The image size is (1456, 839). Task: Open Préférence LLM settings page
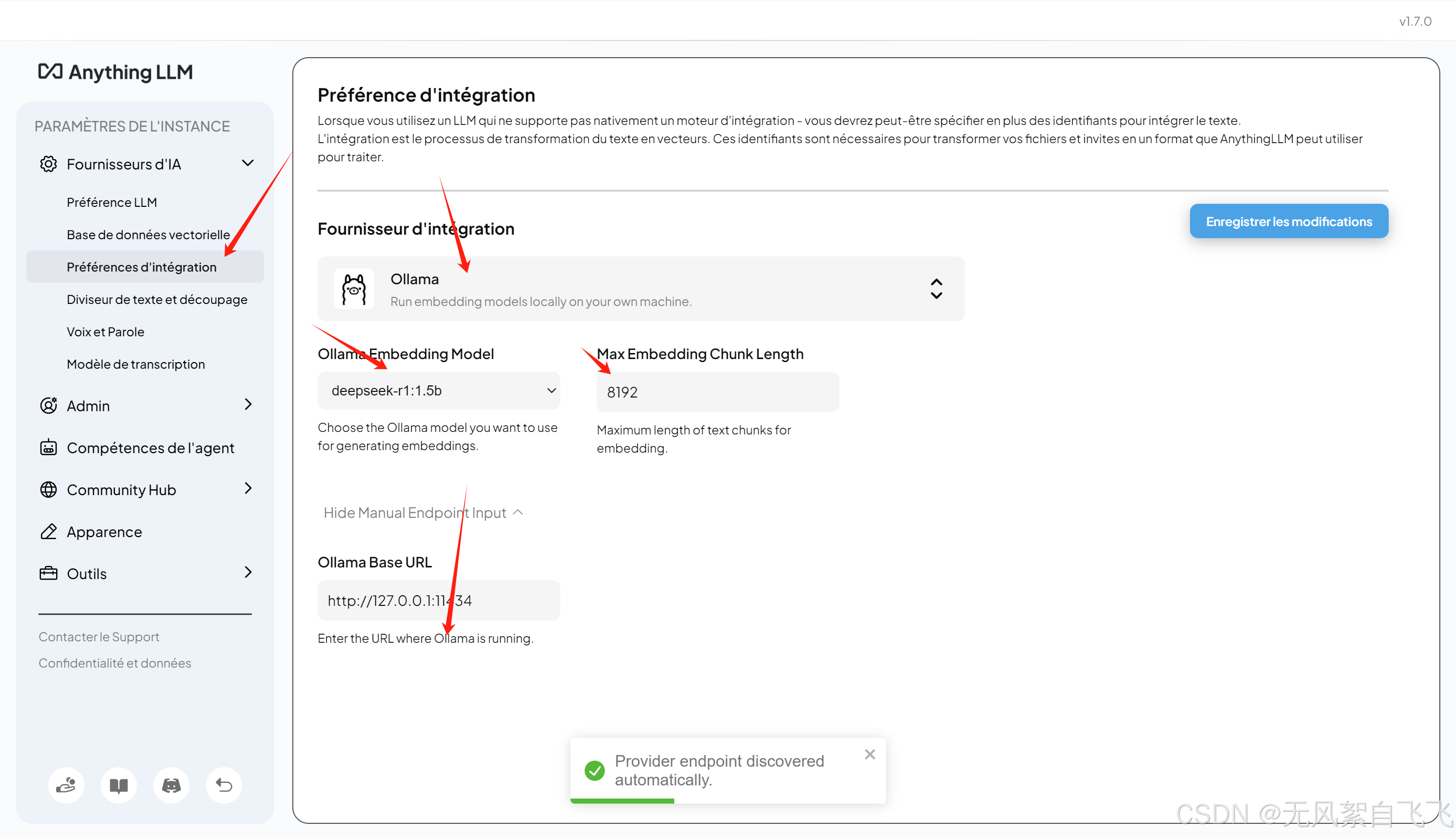[x=112, y=202]
